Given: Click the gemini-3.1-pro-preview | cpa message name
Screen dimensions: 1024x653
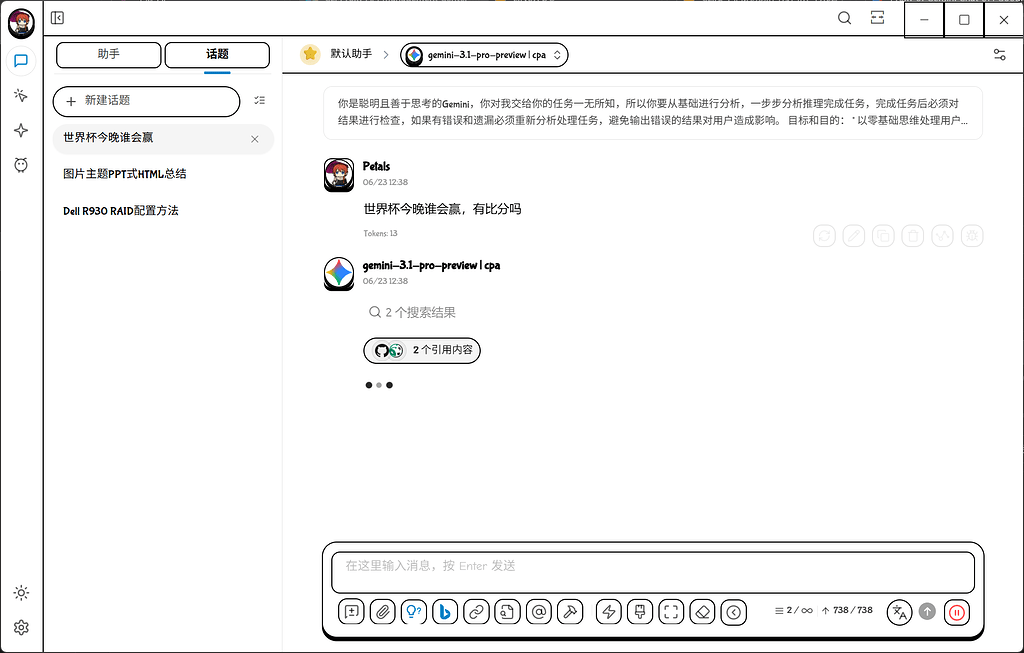Looking at the screenshot, I should coord(432,266).
